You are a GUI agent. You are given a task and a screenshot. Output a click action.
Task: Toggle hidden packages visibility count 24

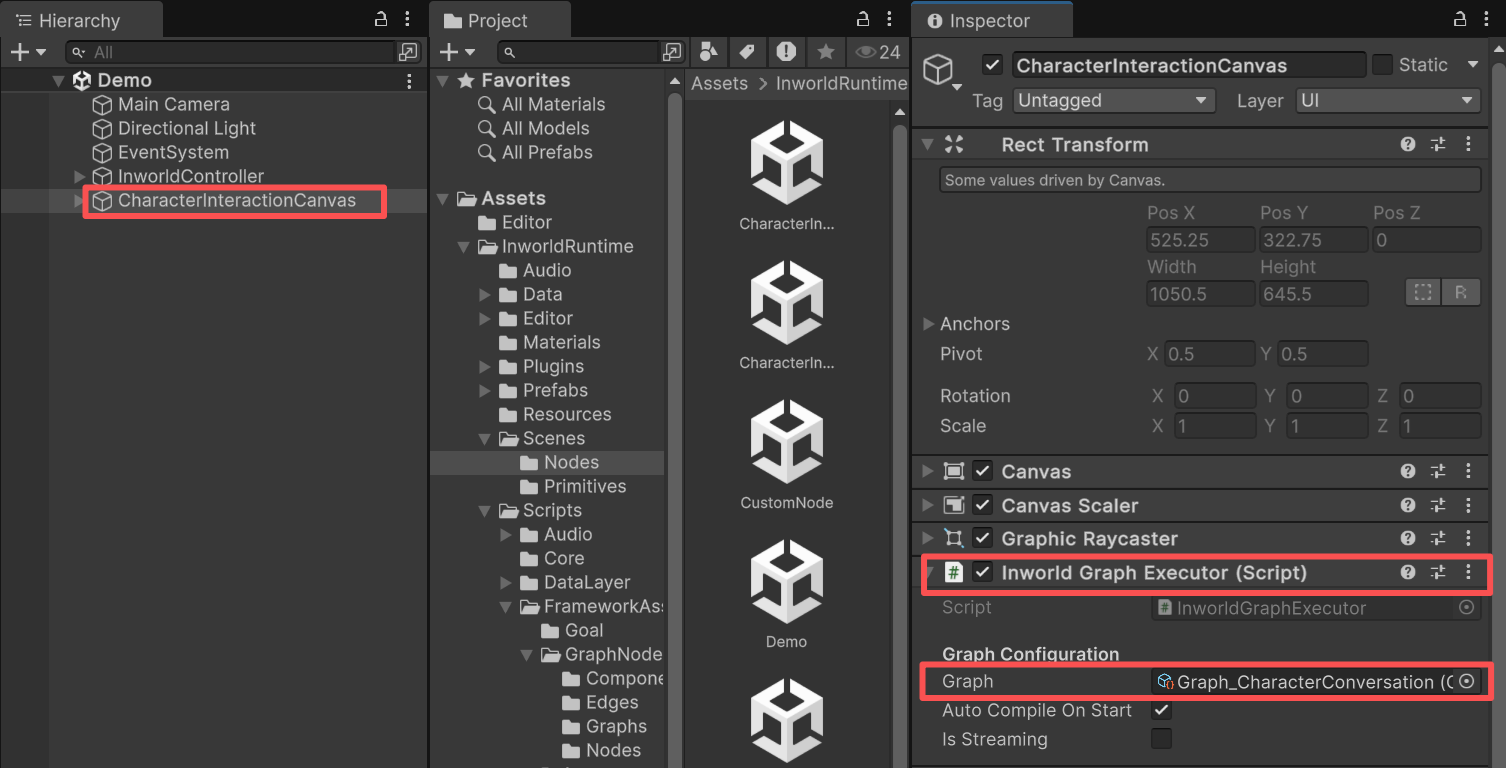point(878,52)
